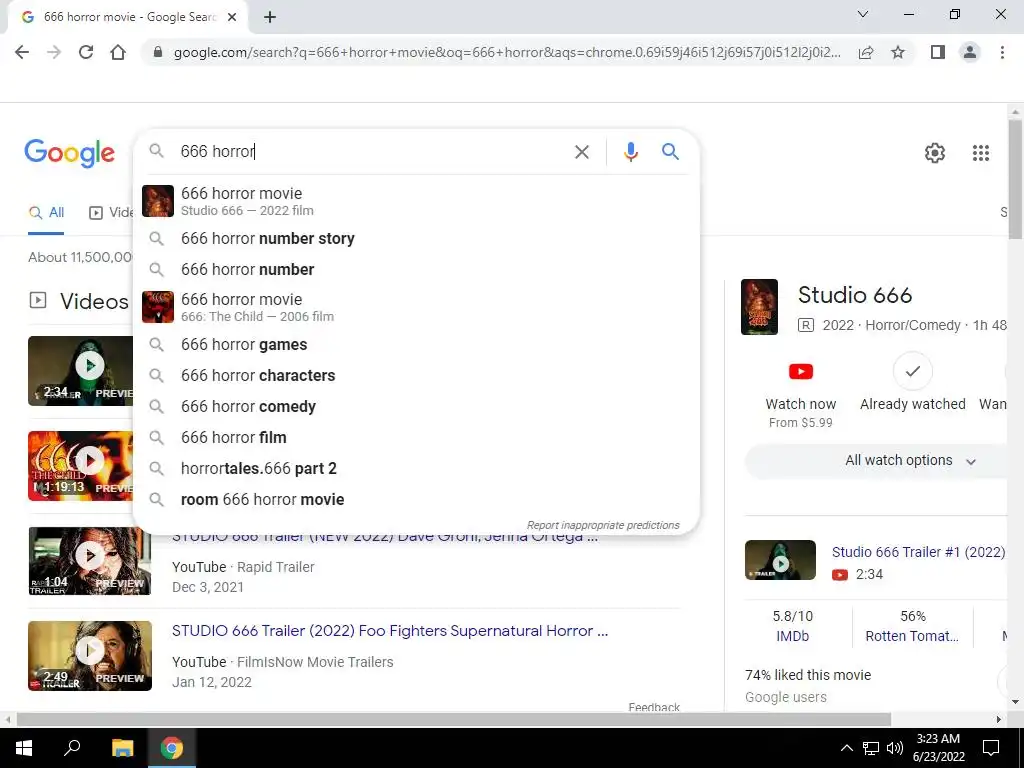Screen dimensions: 1024x768
Task: Open the tab search chevron
Action: point(863,14)
